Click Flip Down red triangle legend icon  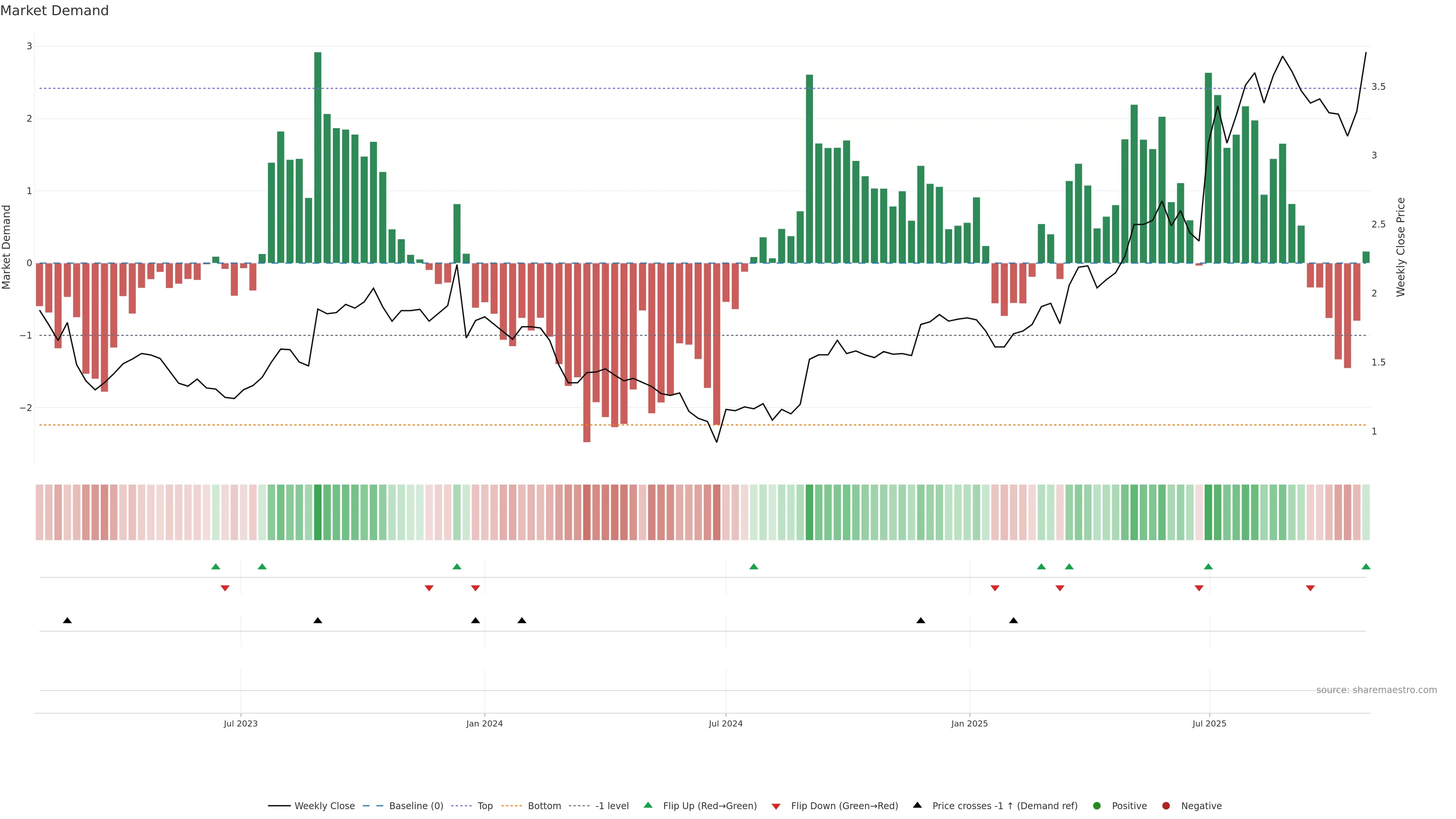776,806
